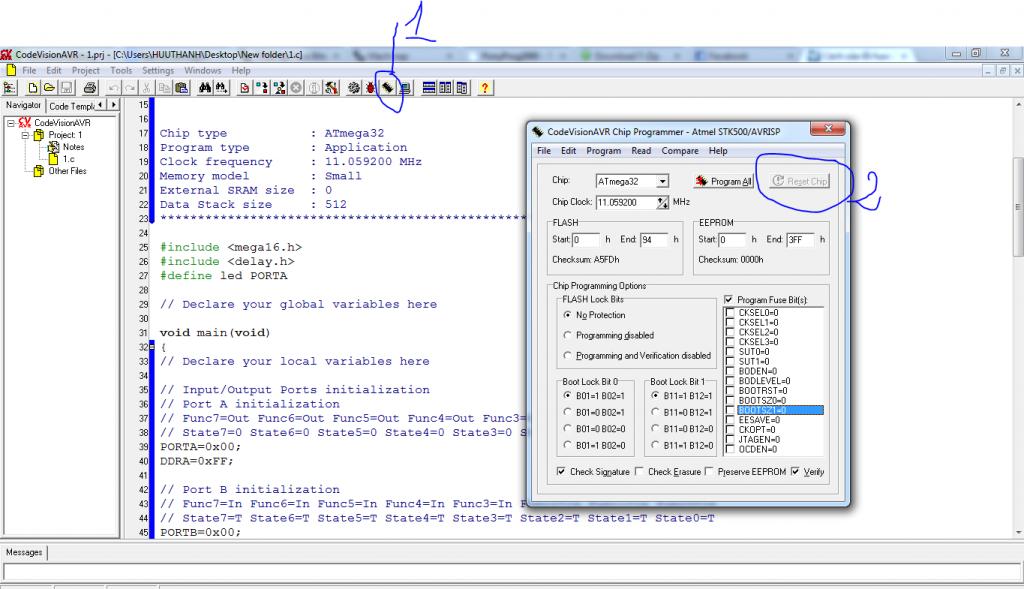
Task: Collapse the Project: 1 tree node
Action: (25, 135)
